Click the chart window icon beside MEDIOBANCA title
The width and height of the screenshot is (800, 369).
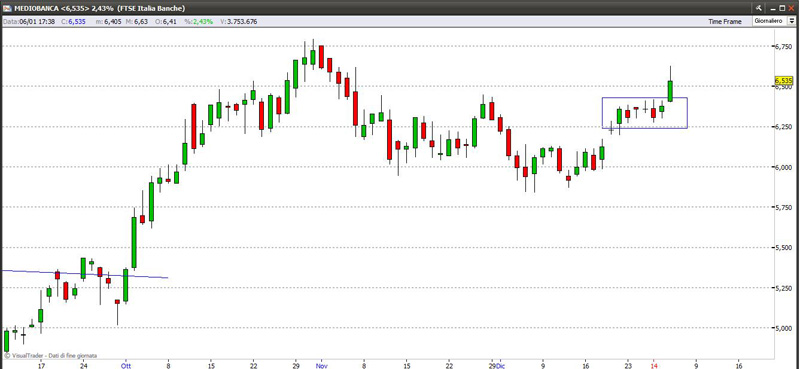click(7, 8)
